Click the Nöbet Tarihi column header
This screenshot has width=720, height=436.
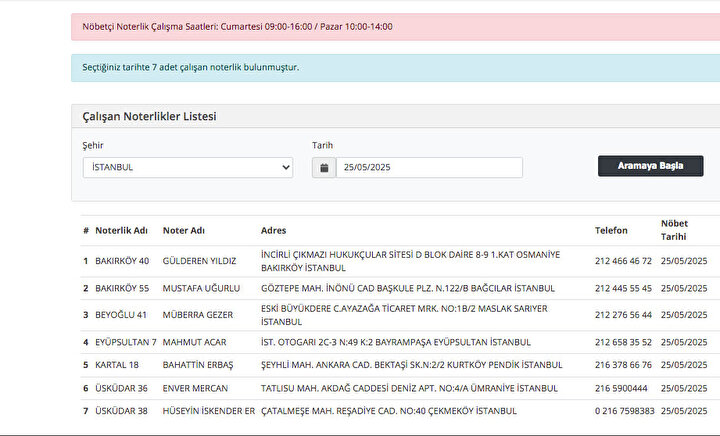click(674, 230)
